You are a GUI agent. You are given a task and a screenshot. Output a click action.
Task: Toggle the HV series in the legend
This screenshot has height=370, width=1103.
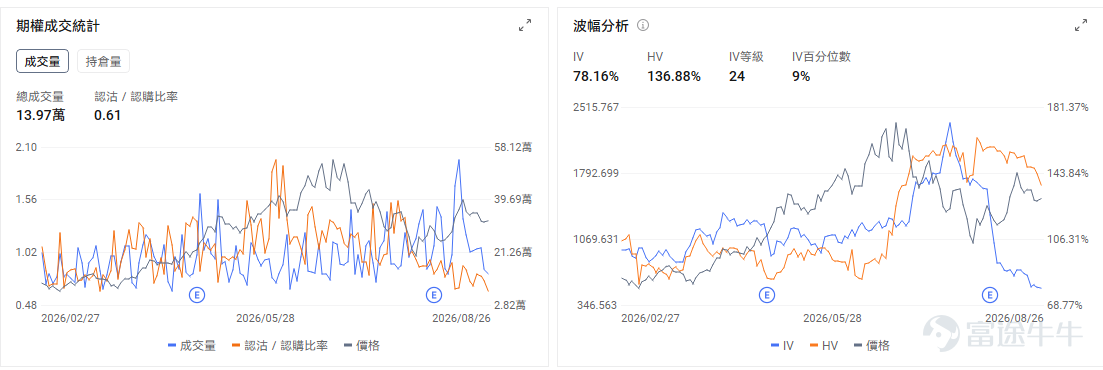823,345
